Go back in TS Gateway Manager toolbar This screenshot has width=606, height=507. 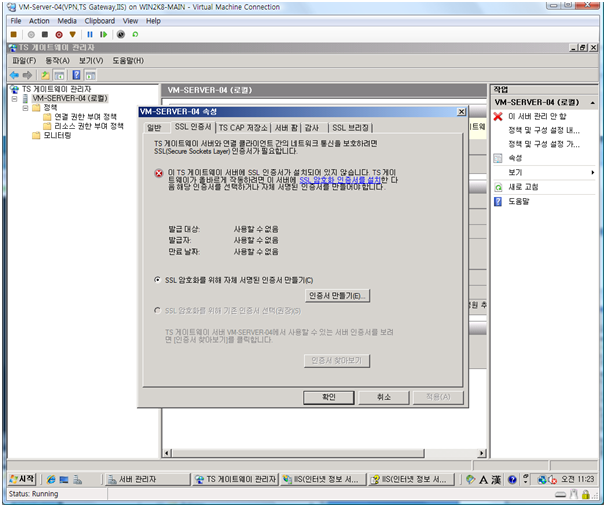pos(14,75)
